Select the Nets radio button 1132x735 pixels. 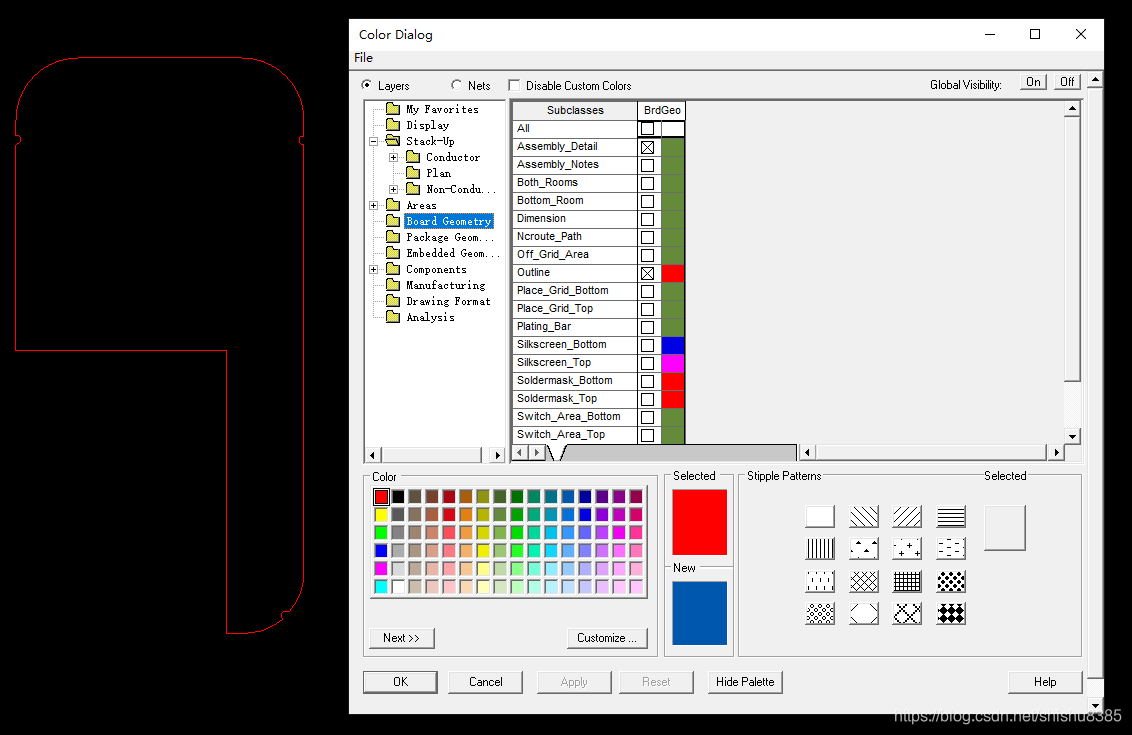(x=456, y=85)
